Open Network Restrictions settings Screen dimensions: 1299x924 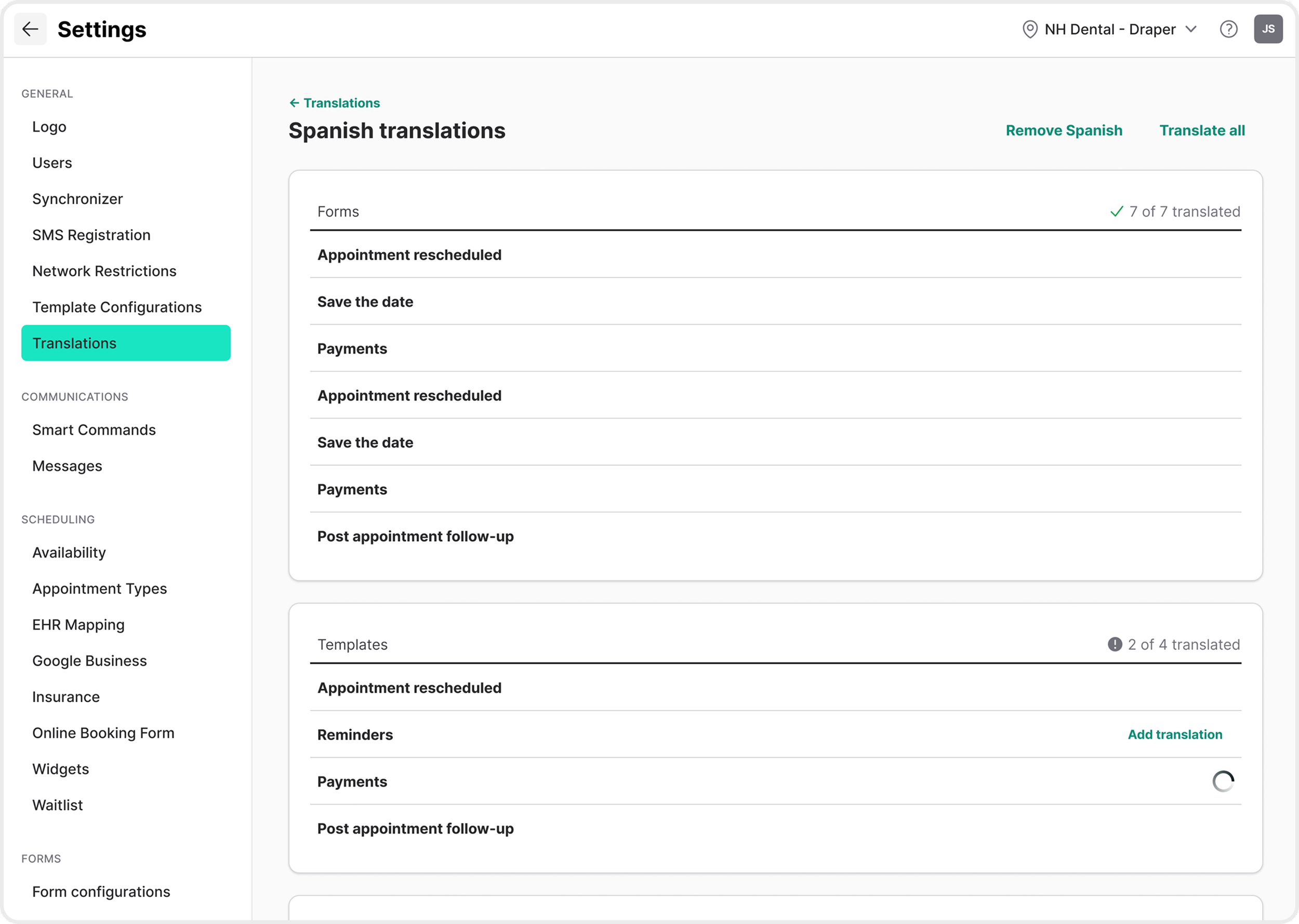click(x=126, y=271)
